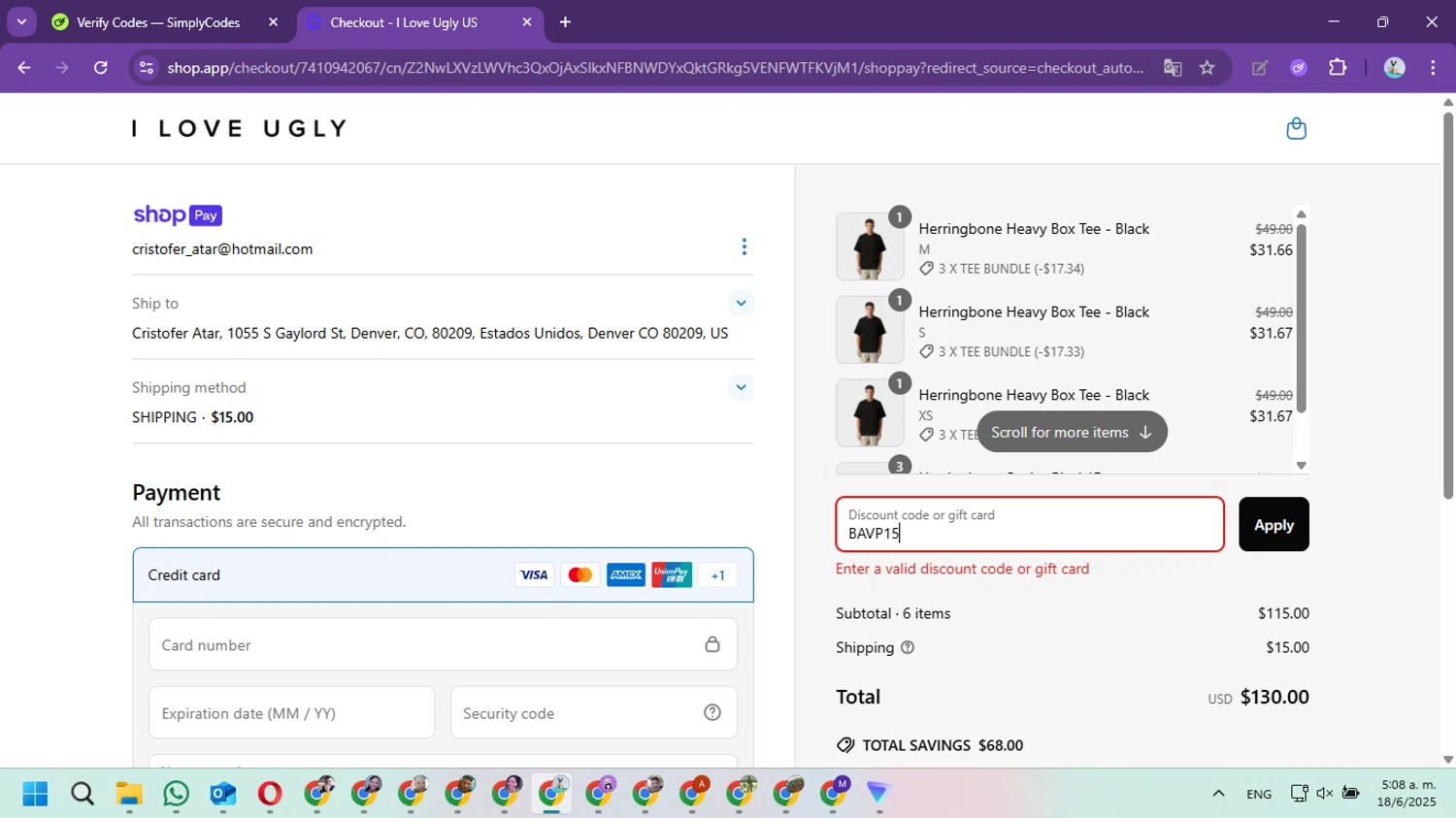Image resolution: width=1456 pixels, height=818 pixels.
Task: Click the 3 X TEE BUNDLE (-$17.34) label
Action: (1010, 268)
